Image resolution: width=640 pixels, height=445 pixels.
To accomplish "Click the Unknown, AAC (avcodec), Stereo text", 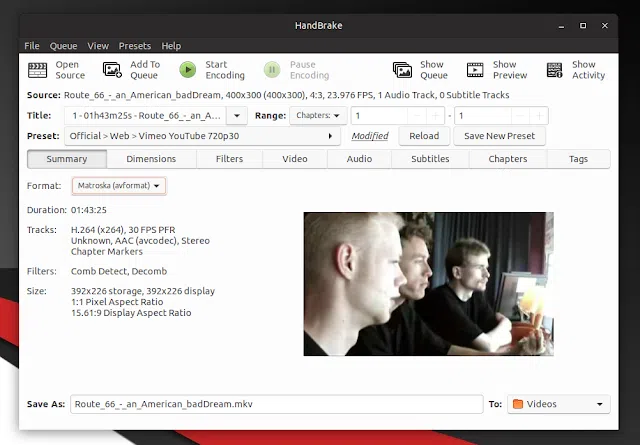I will pyautogui.click(x=140, y=241).
